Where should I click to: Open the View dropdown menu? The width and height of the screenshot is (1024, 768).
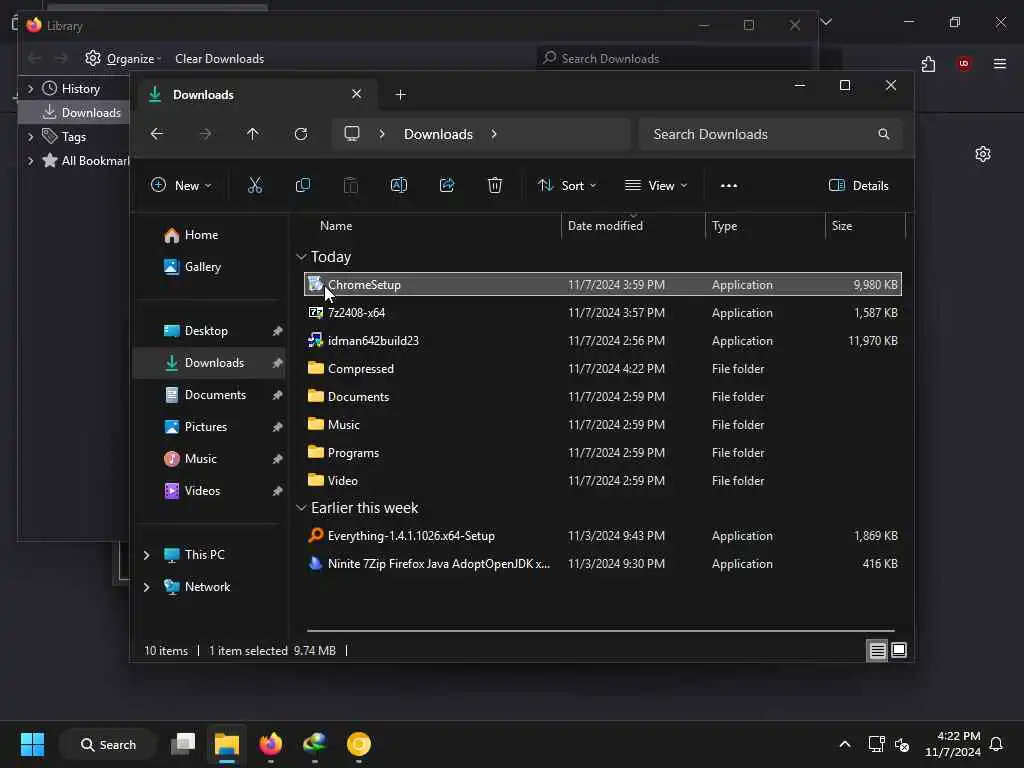click(656, 185)
